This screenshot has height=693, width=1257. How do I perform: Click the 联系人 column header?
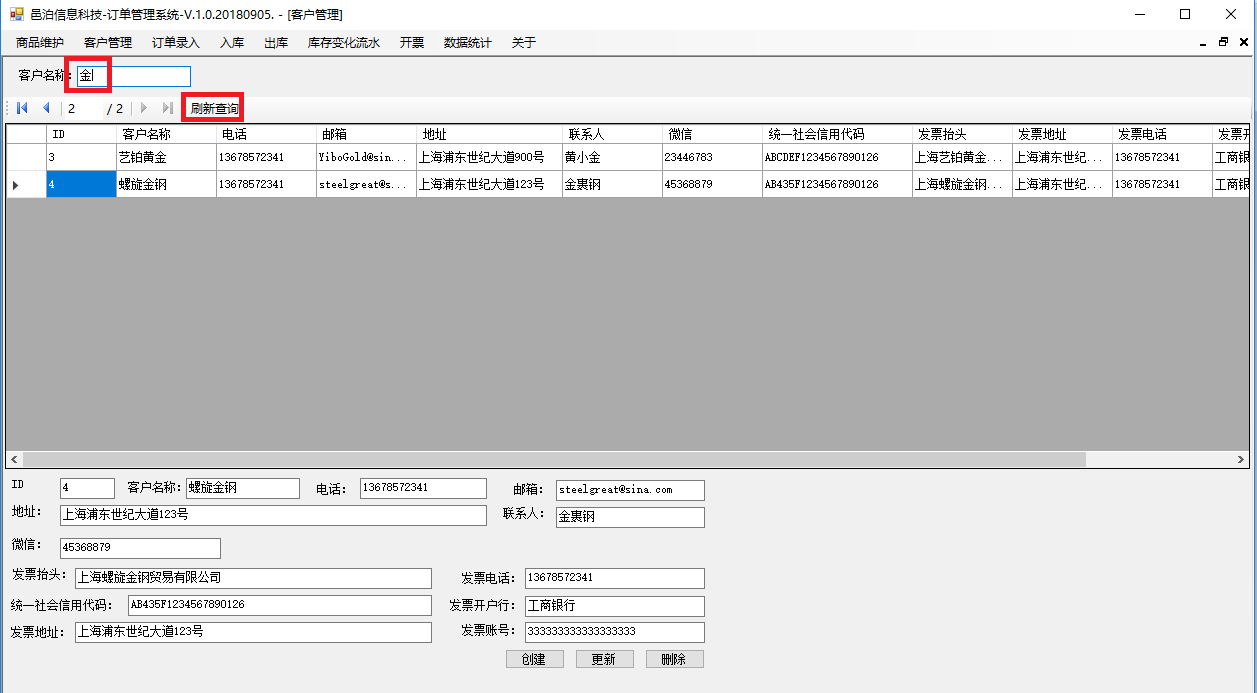[612, 134]
